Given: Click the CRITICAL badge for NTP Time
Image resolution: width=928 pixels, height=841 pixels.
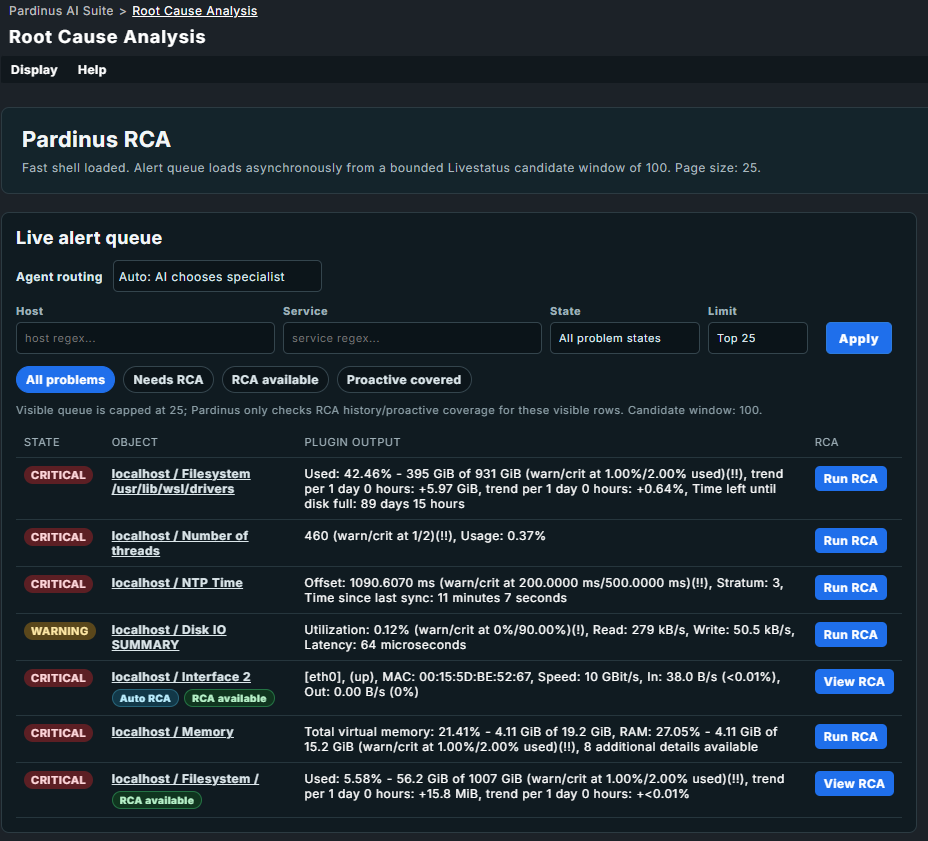Looking at the screenshot, I should 58,584.
